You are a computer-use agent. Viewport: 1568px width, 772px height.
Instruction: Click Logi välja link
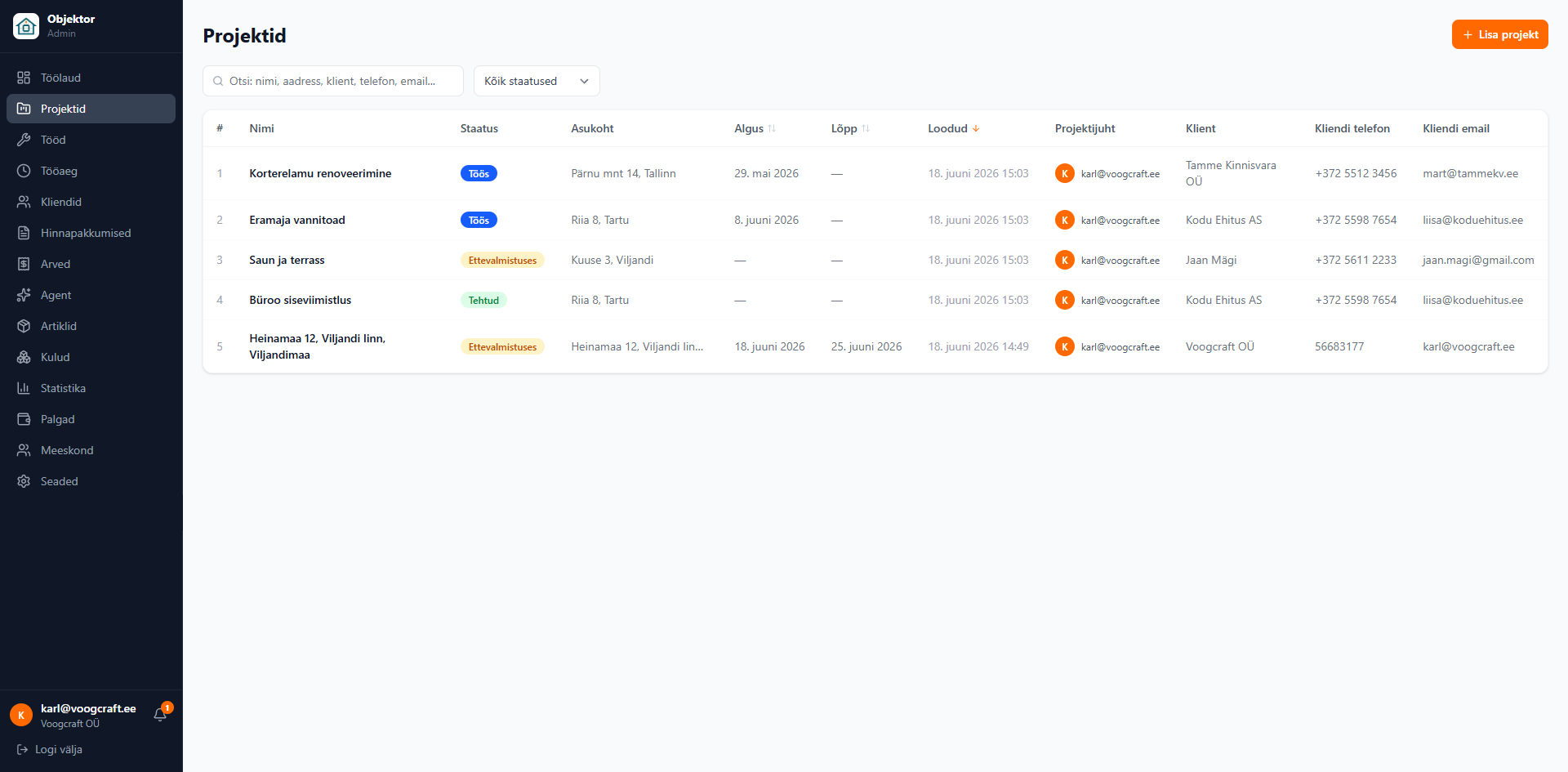(50, 749)
